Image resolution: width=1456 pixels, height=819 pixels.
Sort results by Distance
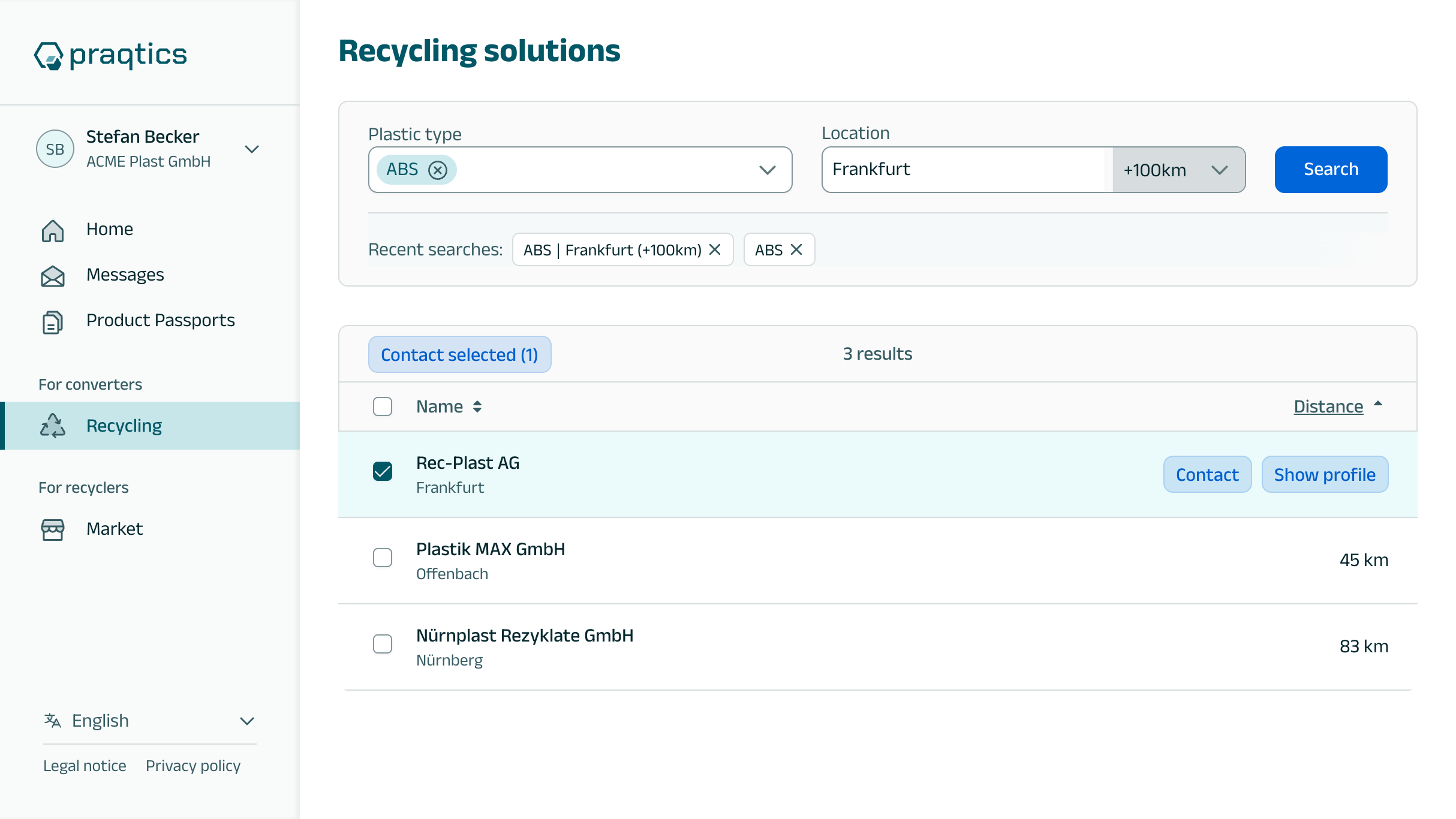tap(1328, 407)
